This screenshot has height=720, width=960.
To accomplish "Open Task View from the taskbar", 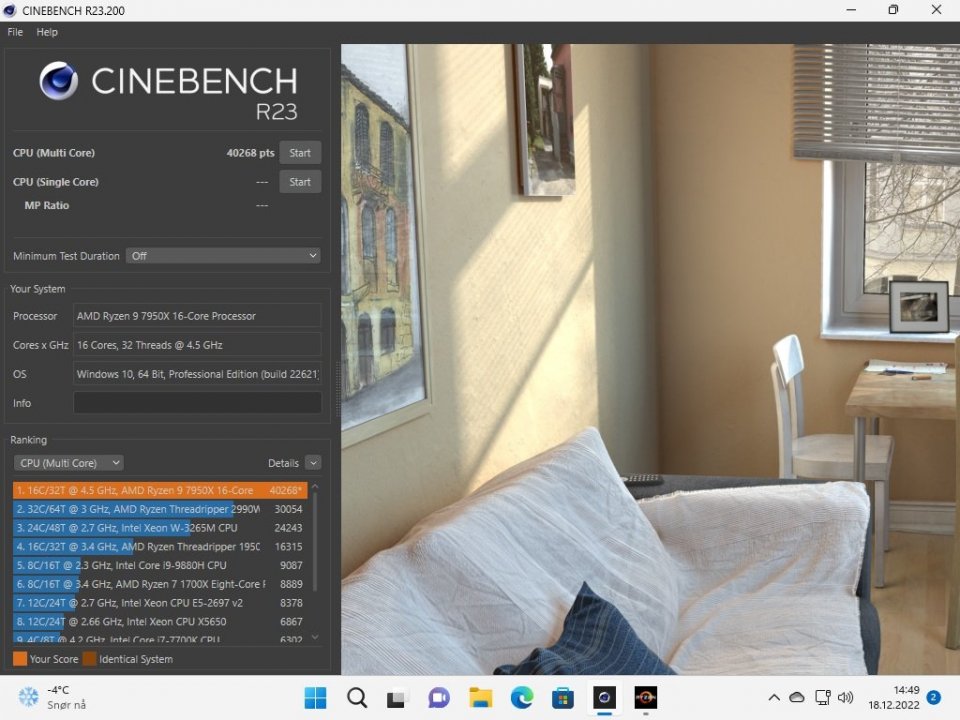I will click(x=397, y=697).
